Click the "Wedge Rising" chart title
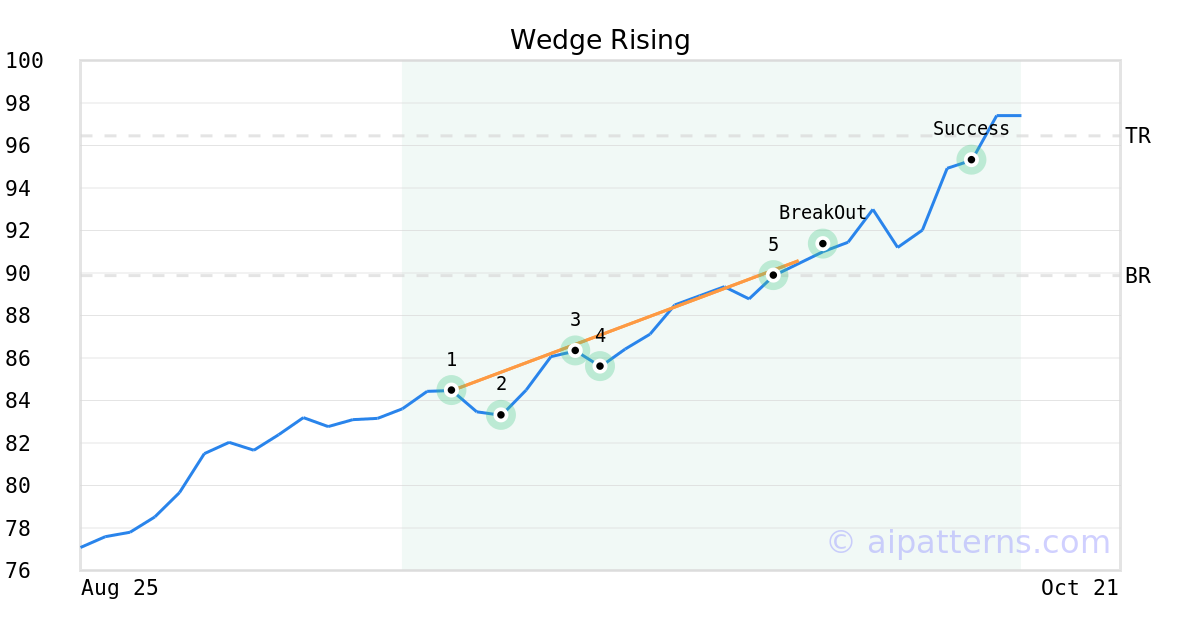The height and width of the screenshot is (630, 1200). [600, 40]
